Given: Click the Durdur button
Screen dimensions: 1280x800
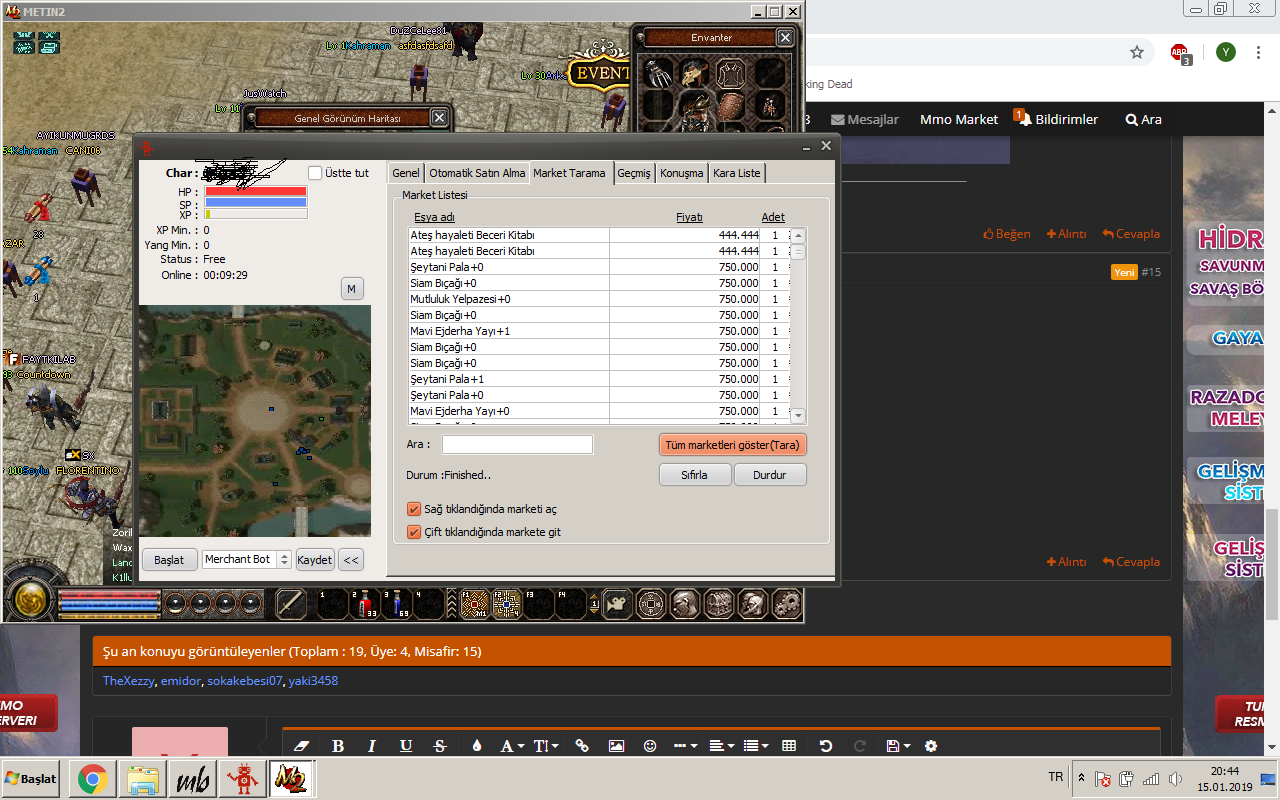Looking at the screenshot, I should tap(770, 475).
